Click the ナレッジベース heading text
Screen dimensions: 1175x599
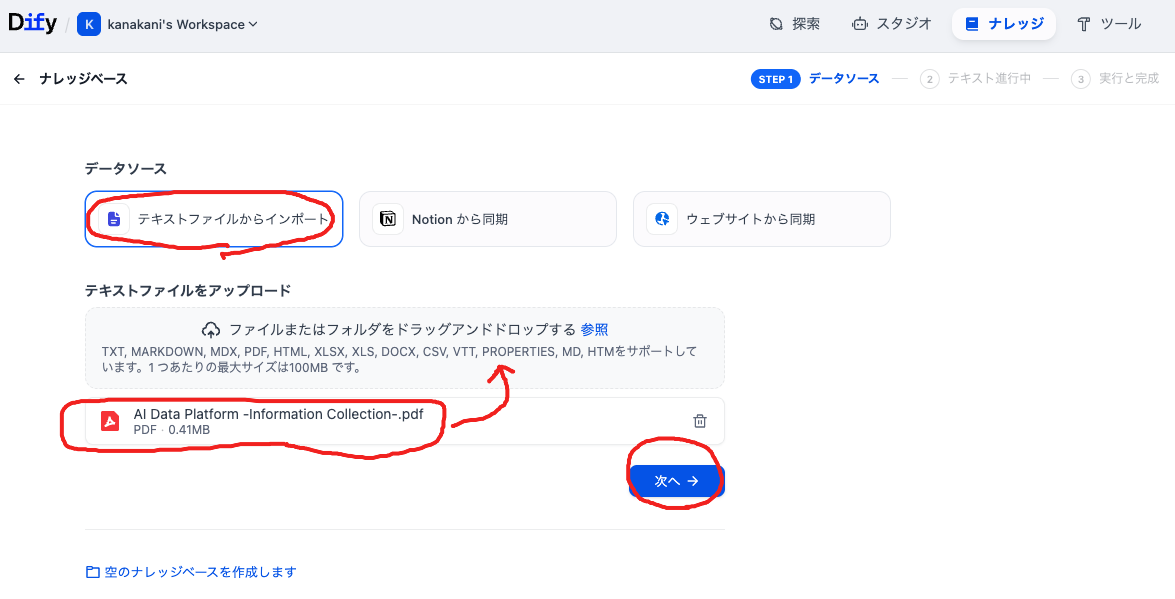[83, 79]
